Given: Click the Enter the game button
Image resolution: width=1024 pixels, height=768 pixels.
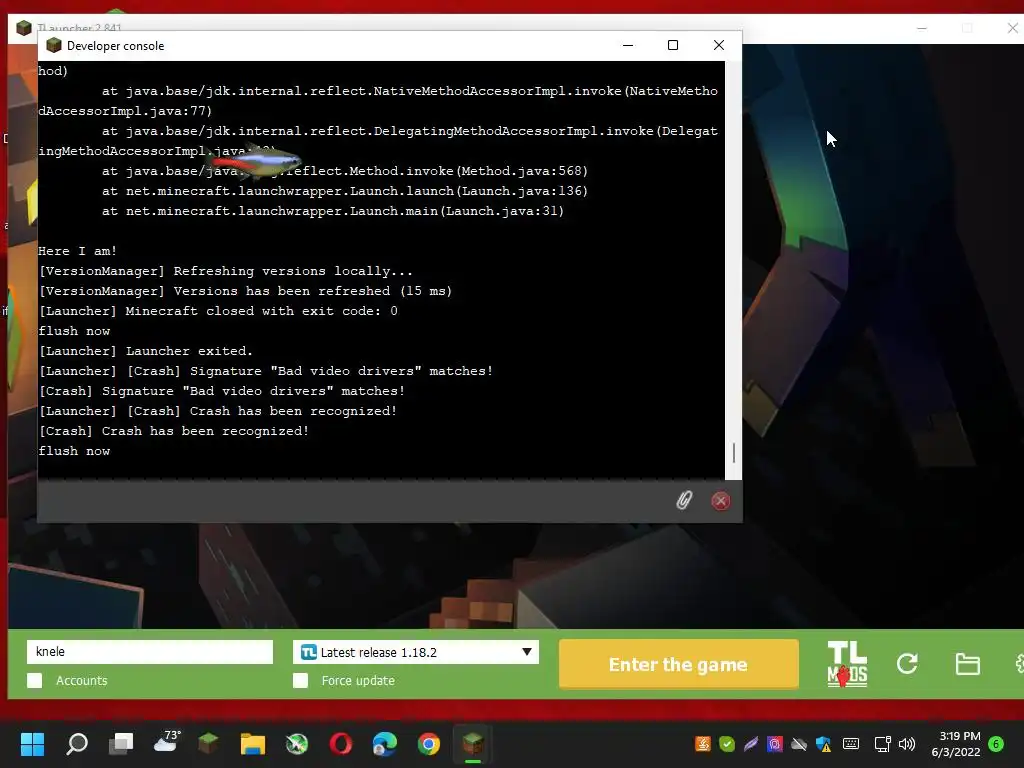Looking at the screenshot, I should tap(679, 664).
